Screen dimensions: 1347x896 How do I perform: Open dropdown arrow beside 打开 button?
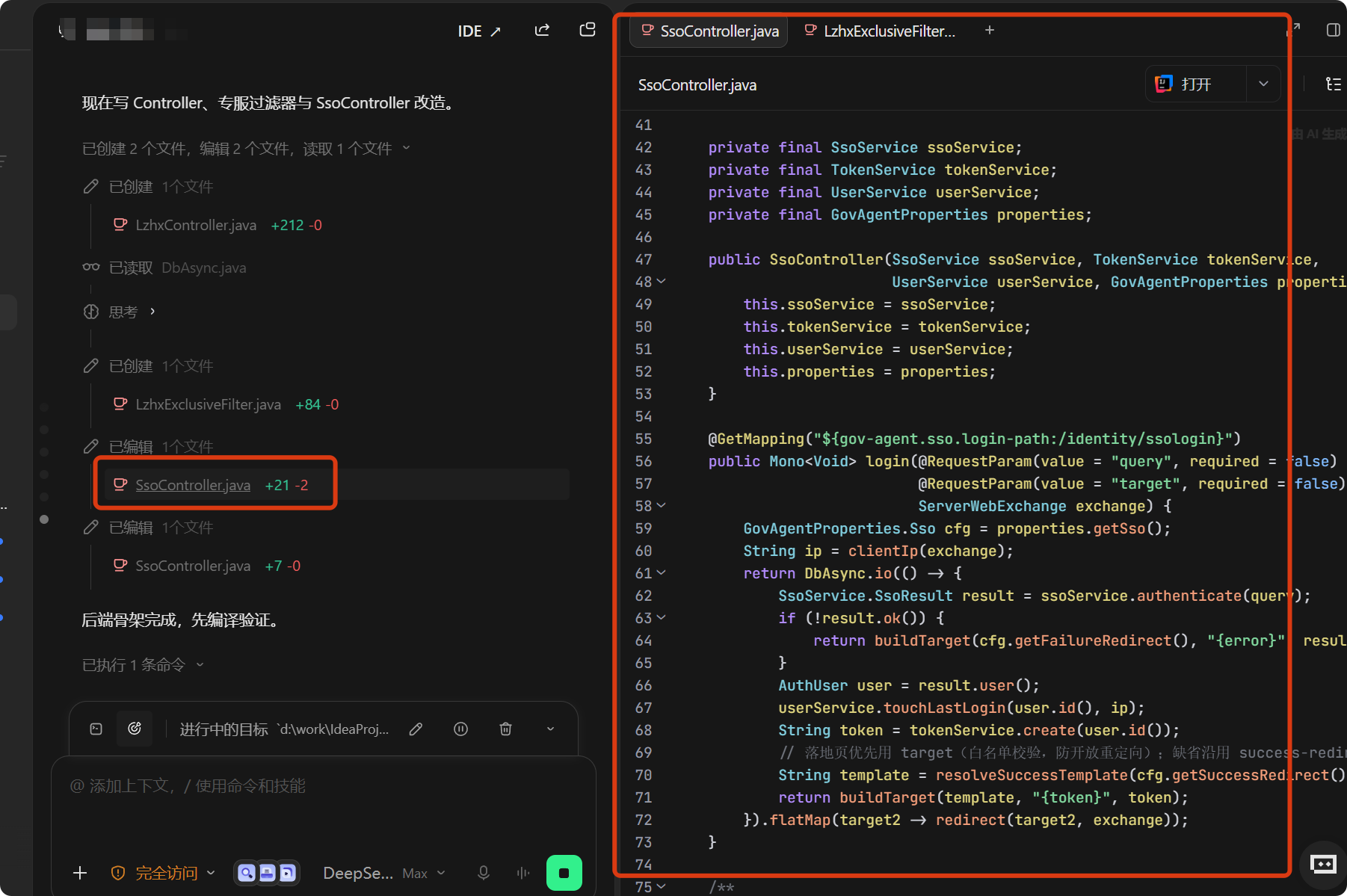click(x=1263, y=84)
